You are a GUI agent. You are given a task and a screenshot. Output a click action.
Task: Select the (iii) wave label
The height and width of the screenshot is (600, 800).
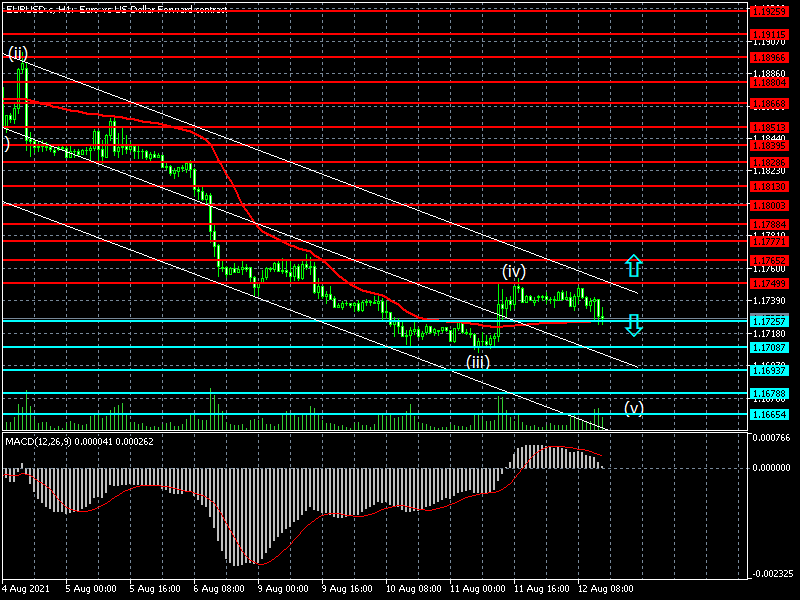tap(477, 361)
